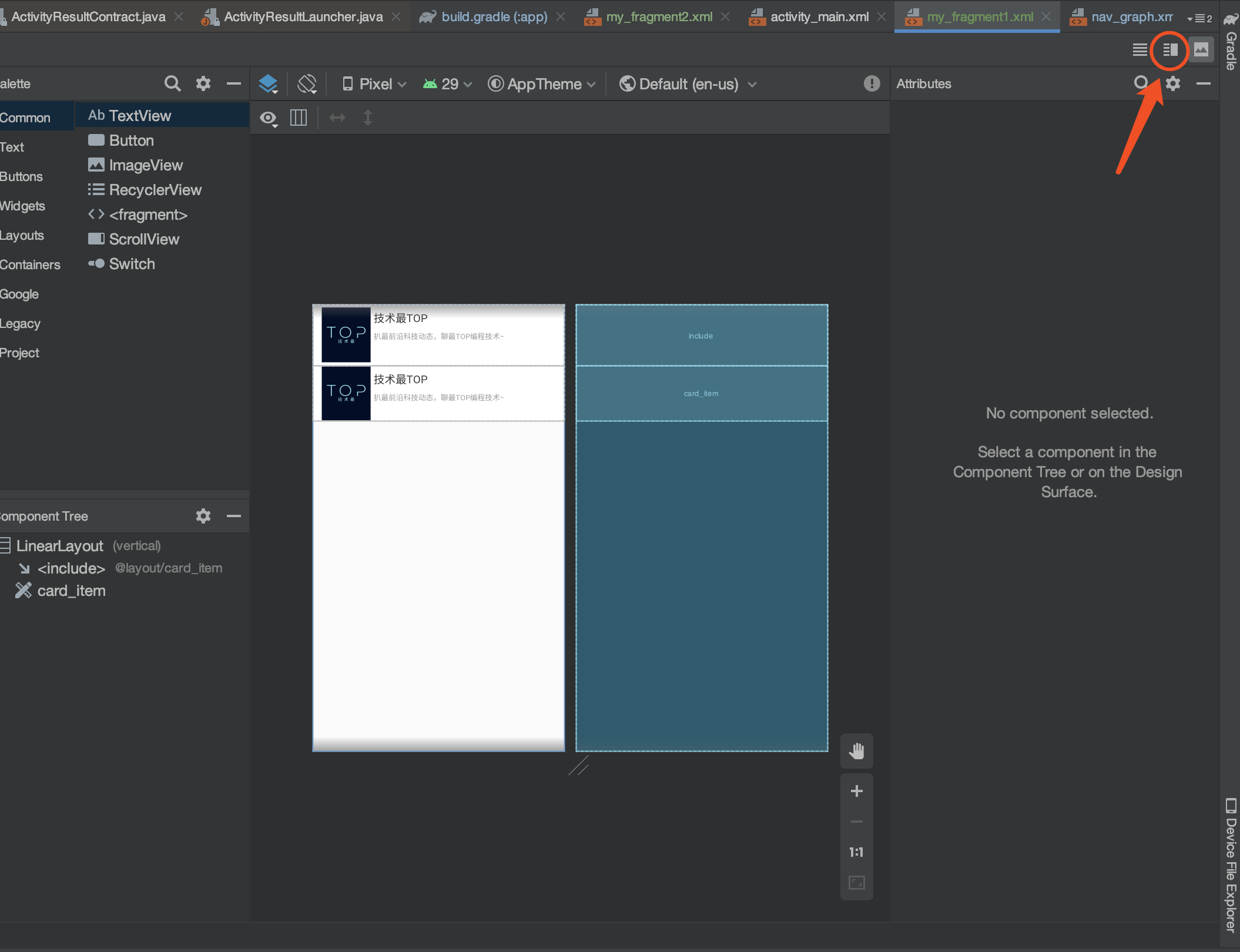
Task: Open Attributes panel settings gear
Action: [x=1173, y=83]
